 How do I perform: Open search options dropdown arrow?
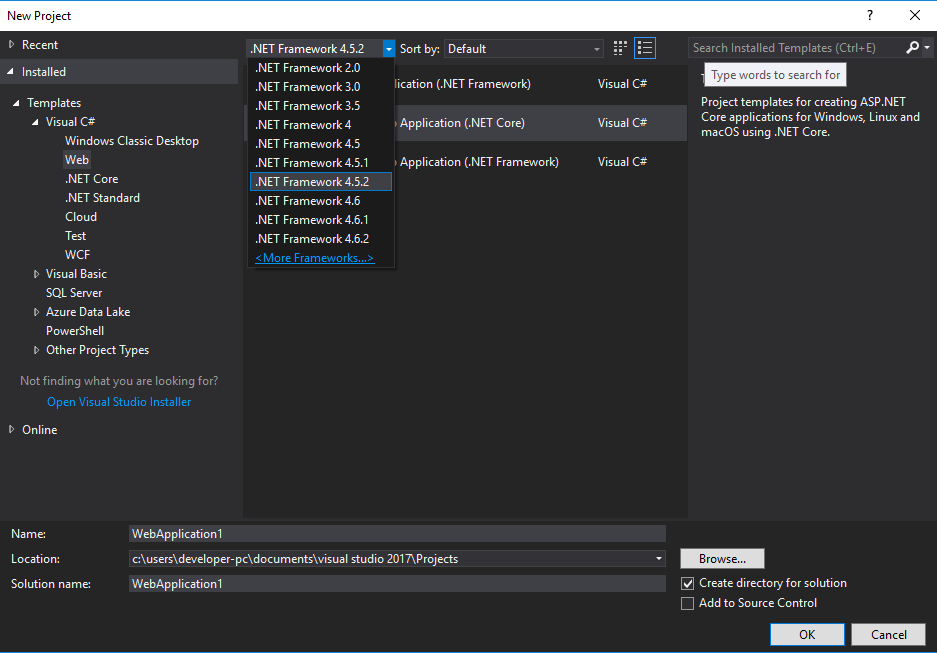(927, 48)
